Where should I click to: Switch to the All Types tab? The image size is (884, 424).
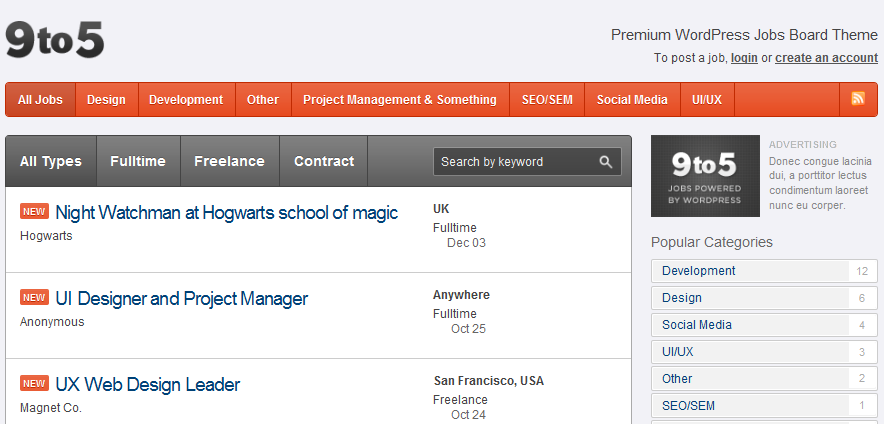point(51,161)
